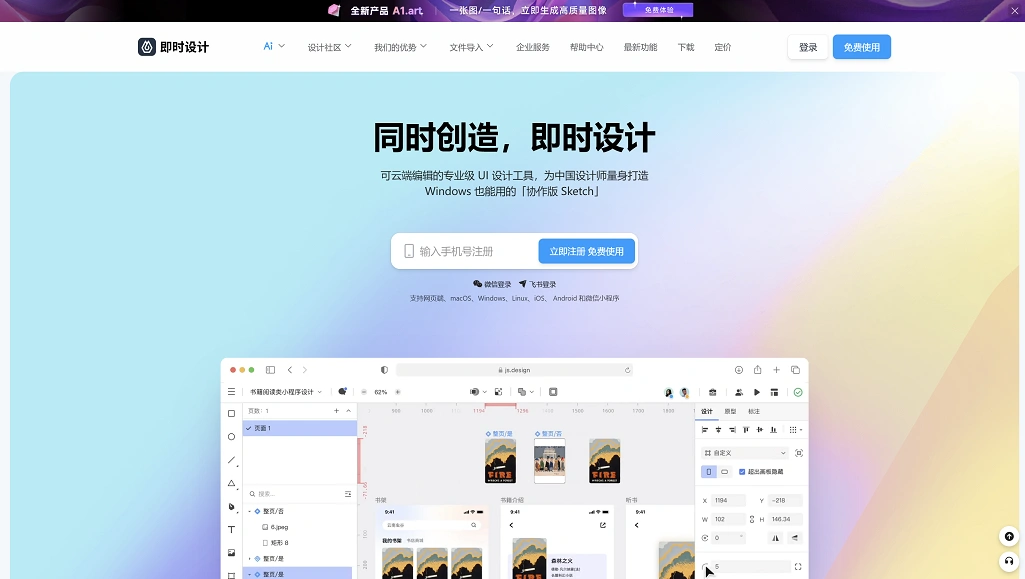This screenshot has height=579, width=1025.
Task: Uncheck the 超出画板隐藏 checkbox
Action: click(741, 472)
